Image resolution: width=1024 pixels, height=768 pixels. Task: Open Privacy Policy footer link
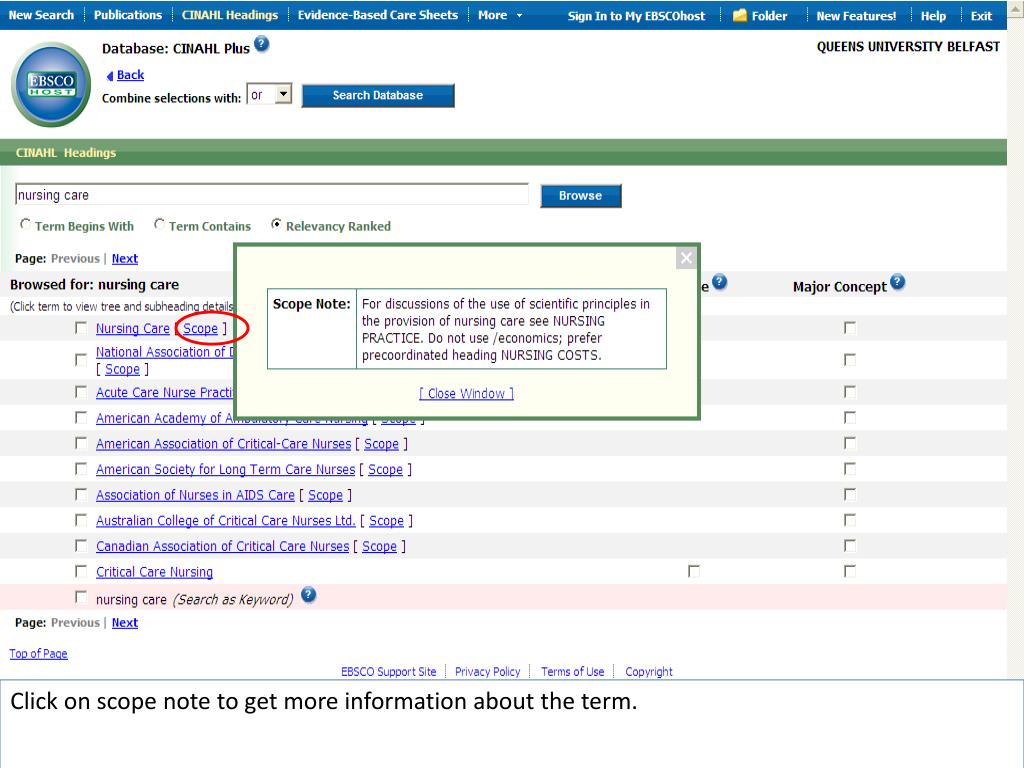[x=488, y=672]
